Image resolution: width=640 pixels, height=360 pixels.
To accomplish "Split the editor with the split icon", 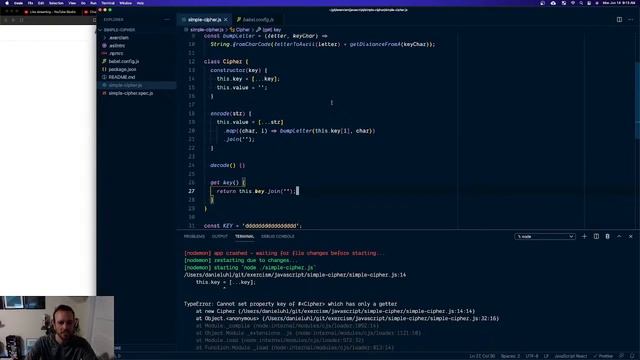I will pos(619,20).
